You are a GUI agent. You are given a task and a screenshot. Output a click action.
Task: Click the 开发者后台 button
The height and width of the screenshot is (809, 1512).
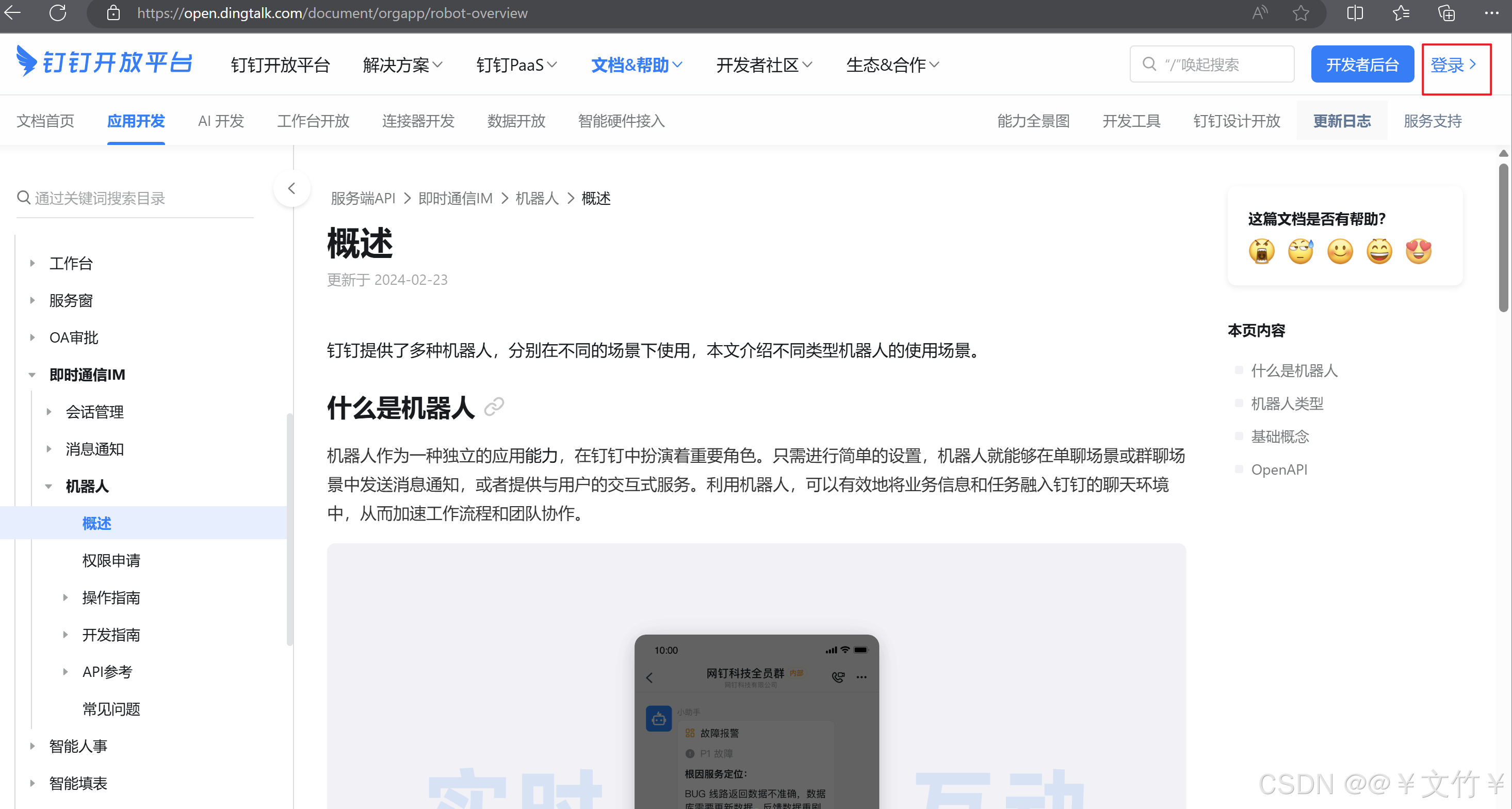(x=1362, y=64)
